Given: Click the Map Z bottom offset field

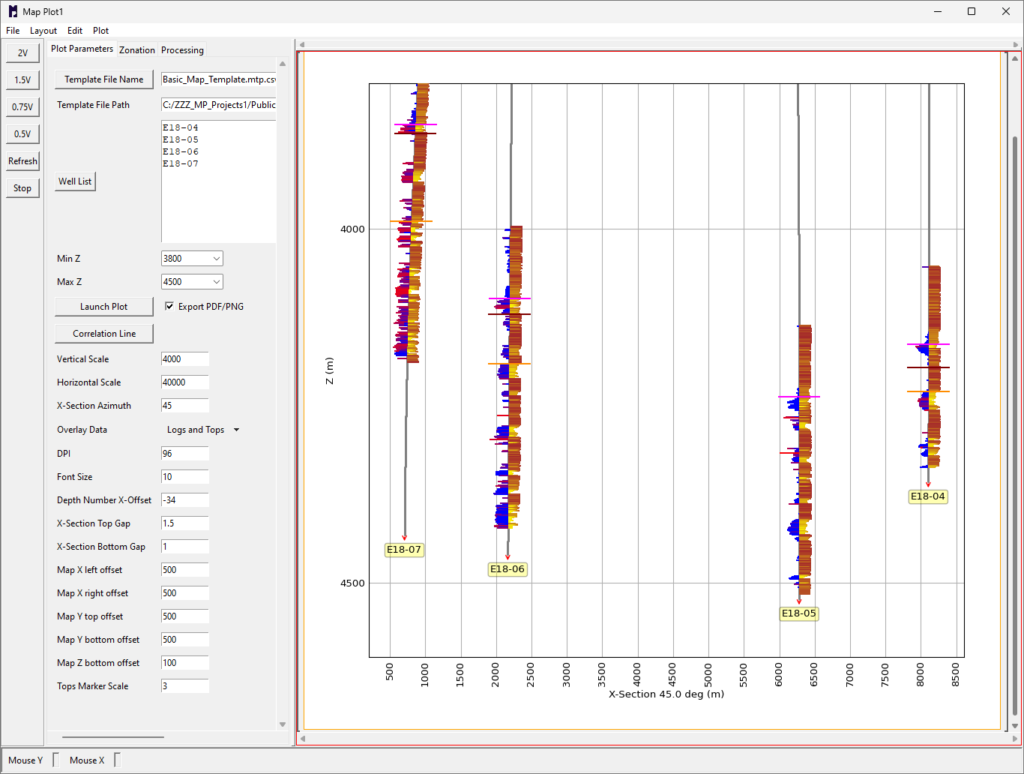Looking at the screenshot, I should pos(185,662).
